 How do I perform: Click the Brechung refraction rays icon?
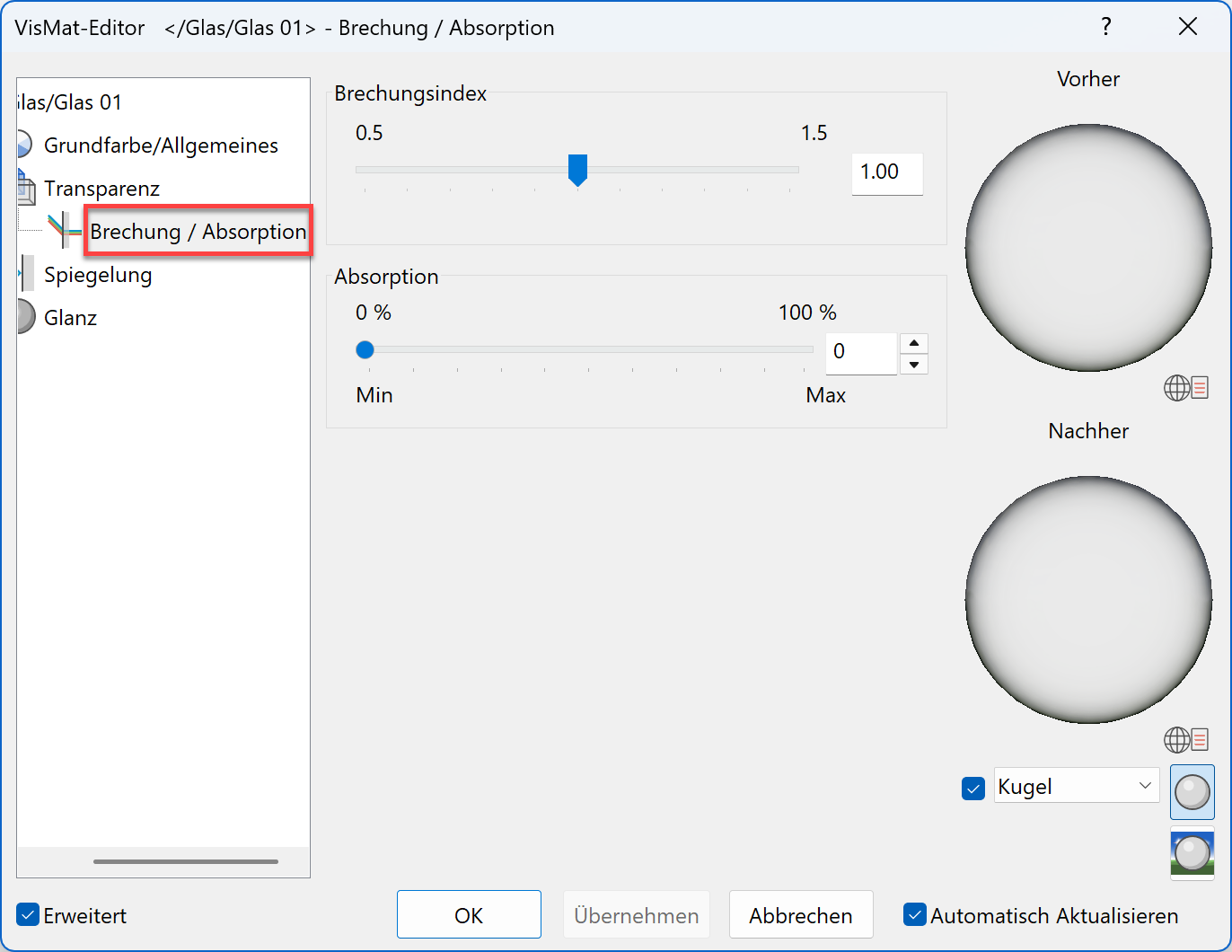pos(64,231)
